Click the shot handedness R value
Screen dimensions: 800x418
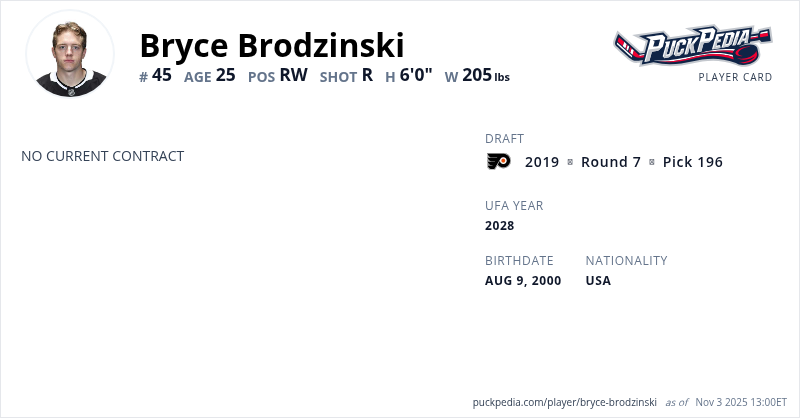367,75
